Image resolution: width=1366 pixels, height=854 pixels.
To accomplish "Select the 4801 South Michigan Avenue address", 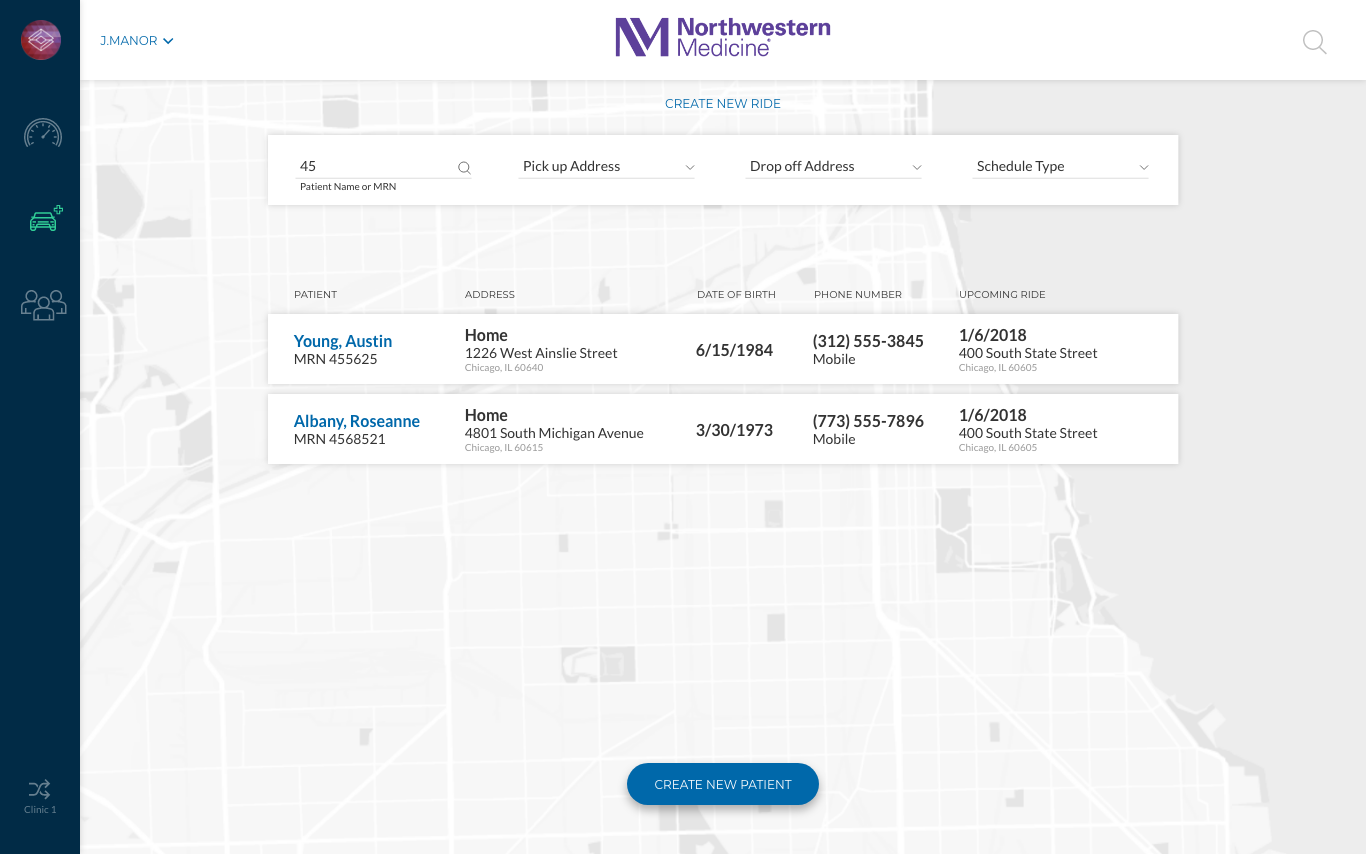I will [554, 433].
